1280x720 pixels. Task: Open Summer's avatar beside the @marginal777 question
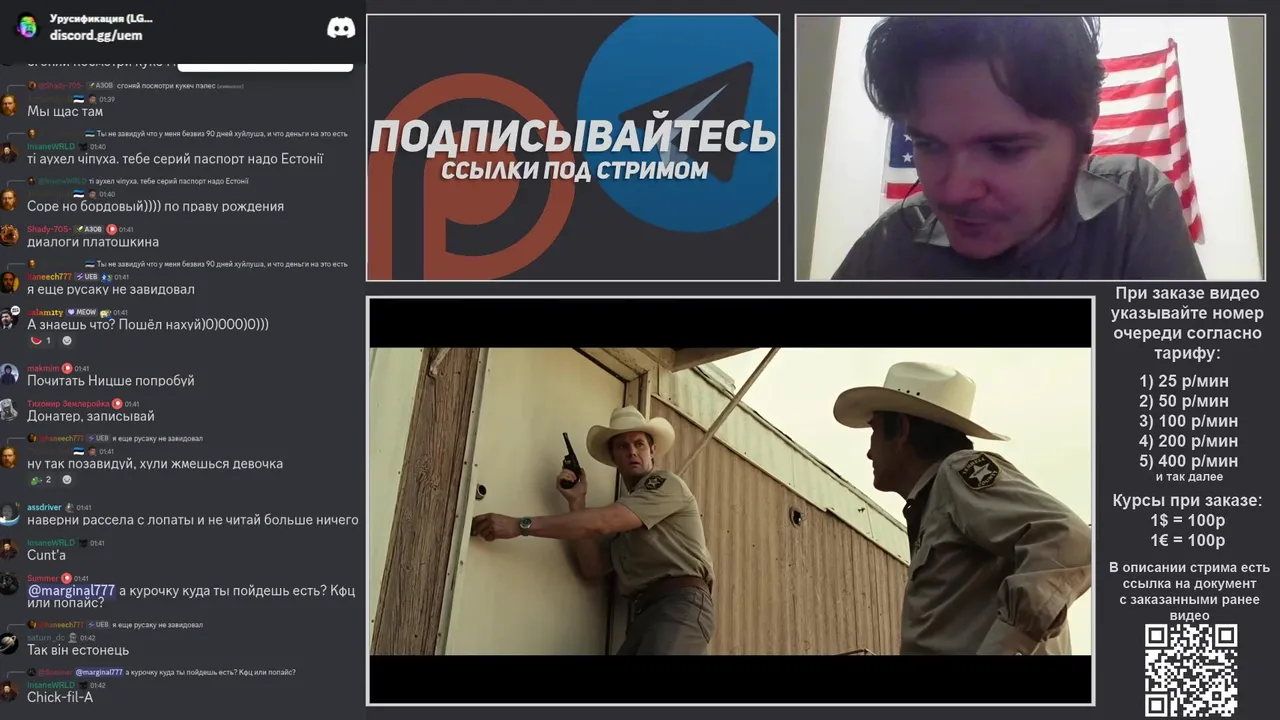point(9,584)
